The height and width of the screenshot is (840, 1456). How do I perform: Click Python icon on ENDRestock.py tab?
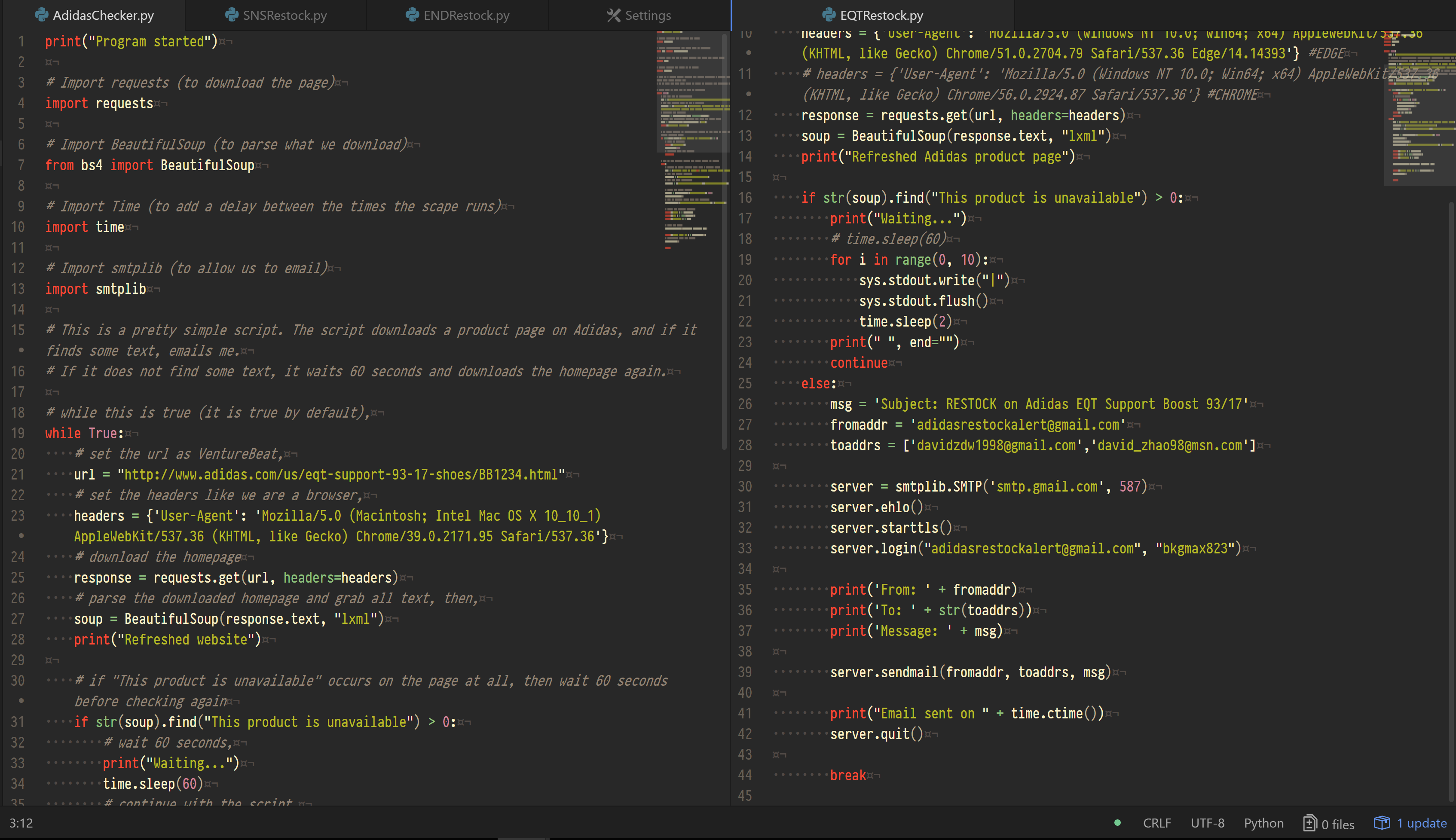(x=413, y=15)
